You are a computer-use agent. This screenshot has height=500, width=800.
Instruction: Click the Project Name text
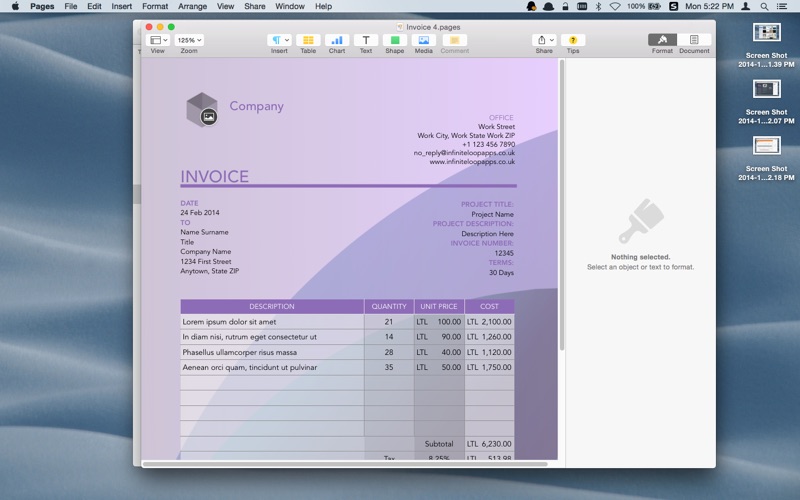492,214
